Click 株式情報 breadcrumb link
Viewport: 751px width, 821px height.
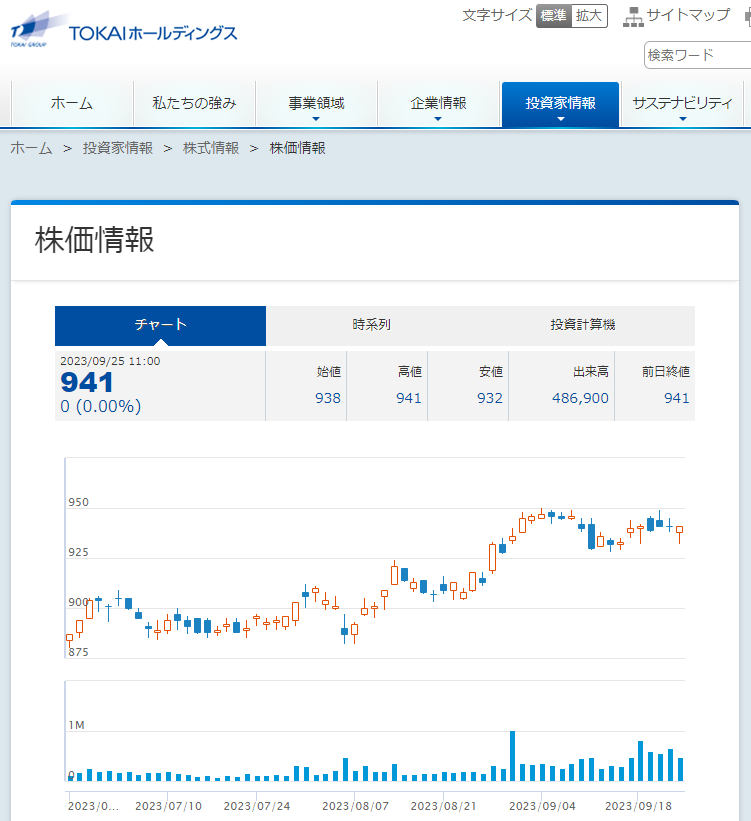click(x=211, y=148)
